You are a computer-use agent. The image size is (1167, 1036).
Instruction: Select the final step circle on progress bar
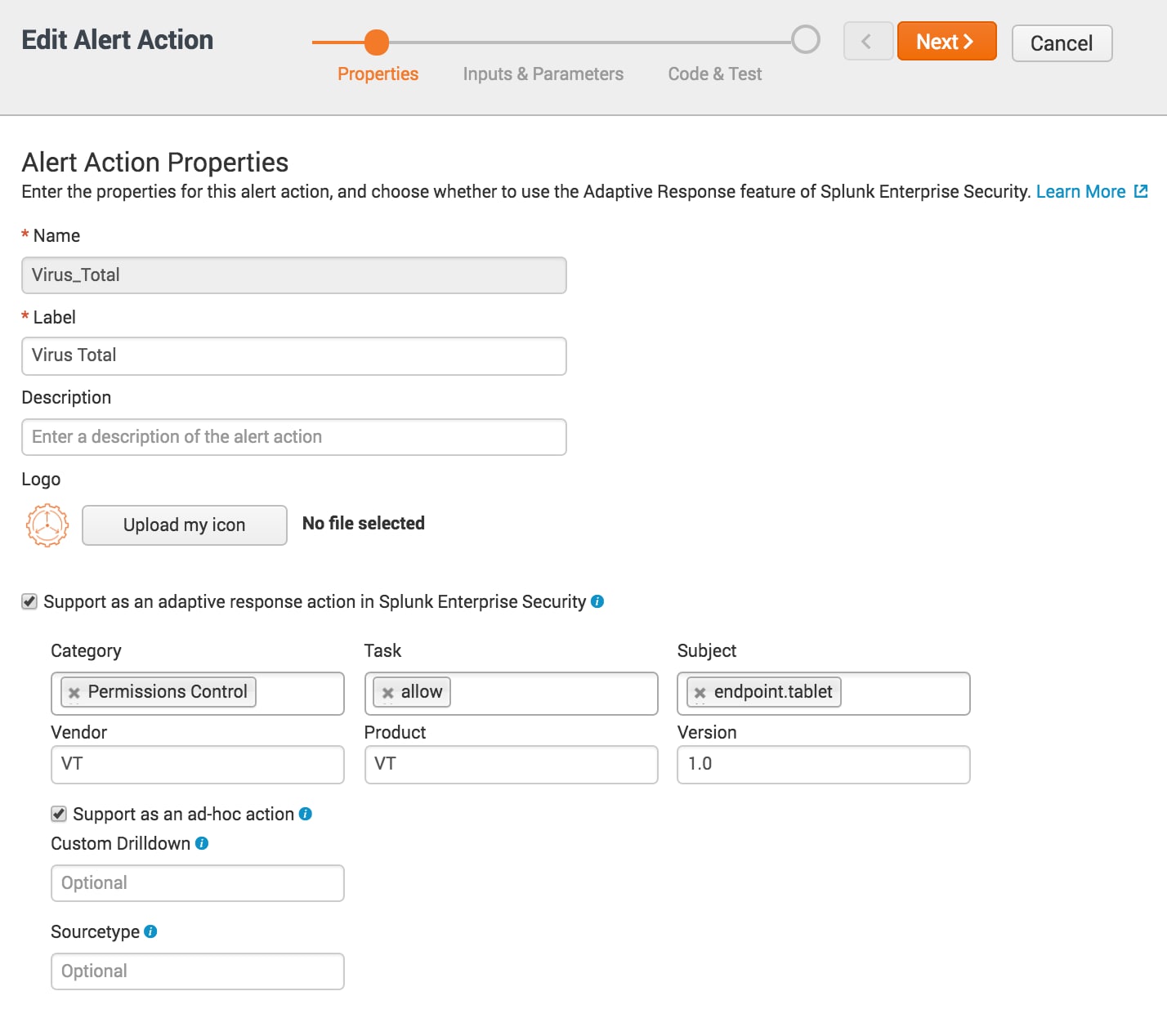(806, 39)
